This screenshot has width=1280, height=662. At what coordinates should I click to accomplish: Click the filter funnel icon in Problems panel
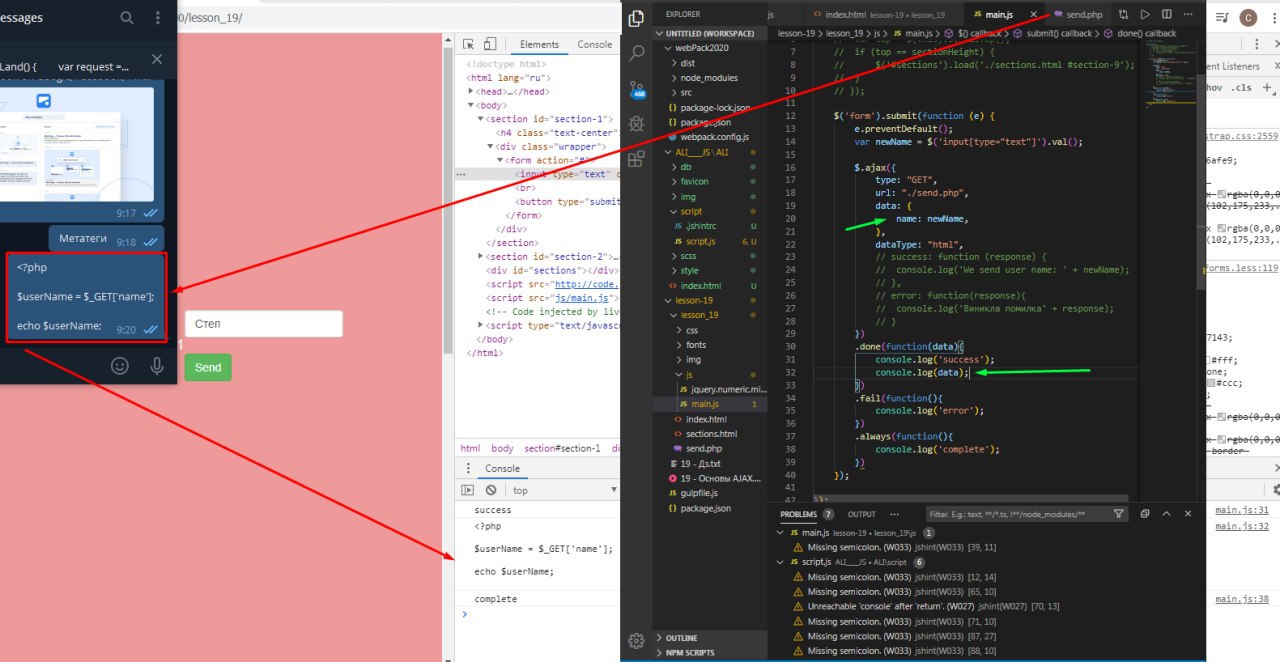pos(1118,514)
